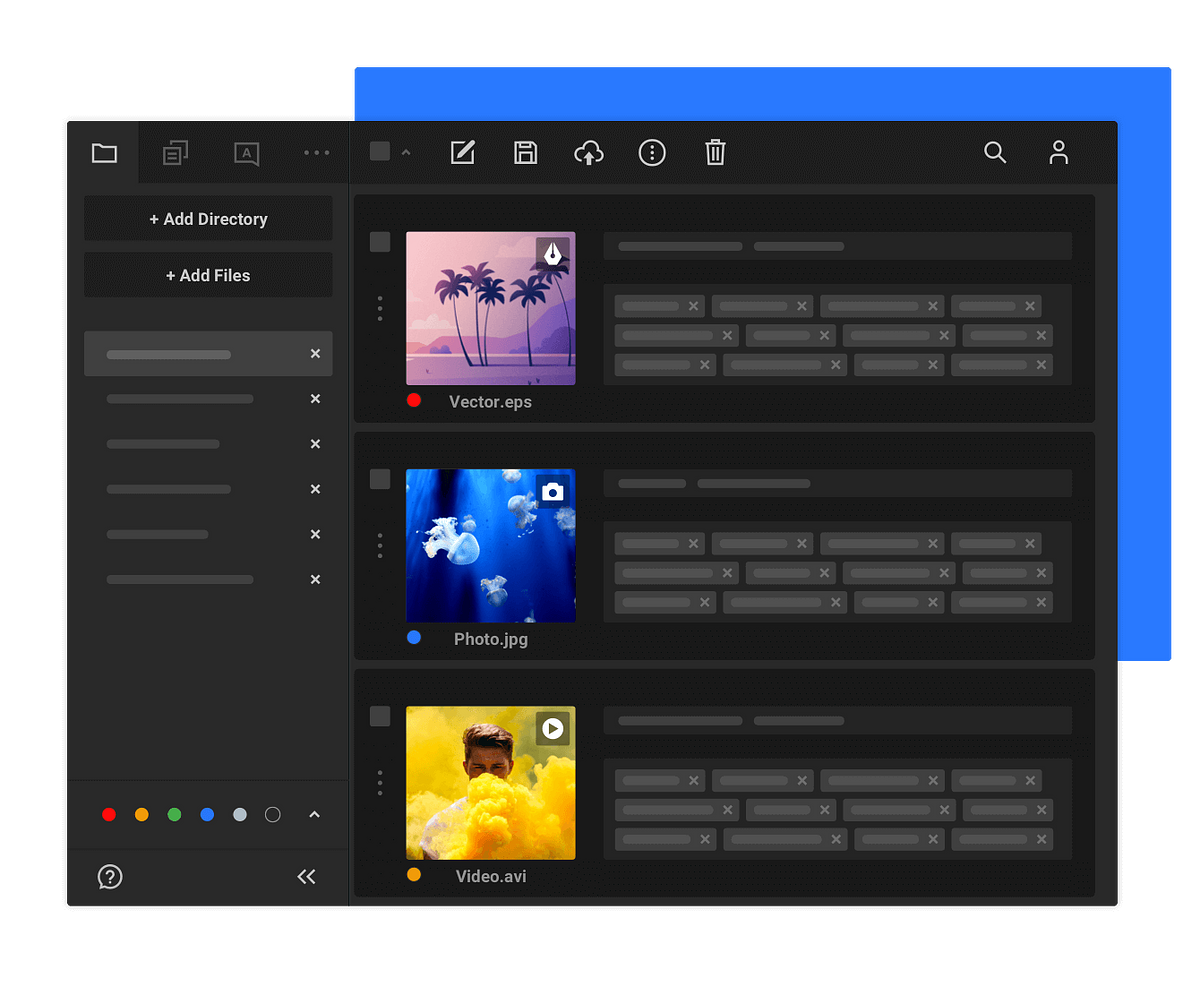1200x996 pixels.
Task: Click the camera photo type icon
Action: pyautogui.click(x=552, y=491)
